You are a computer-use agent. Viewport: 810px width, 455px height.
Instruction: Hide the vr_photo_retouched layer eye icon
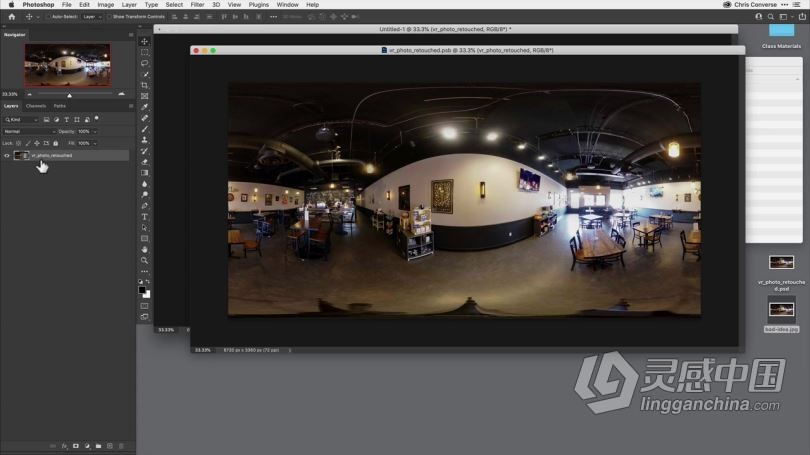click(7, 155)
